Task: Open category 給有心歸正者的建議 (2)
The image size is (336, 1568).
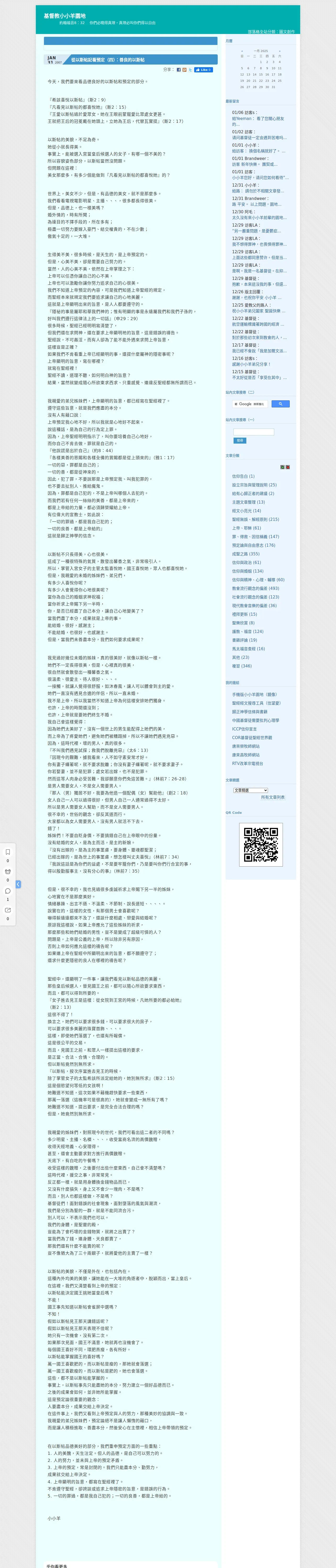Action: click(253, 494)
